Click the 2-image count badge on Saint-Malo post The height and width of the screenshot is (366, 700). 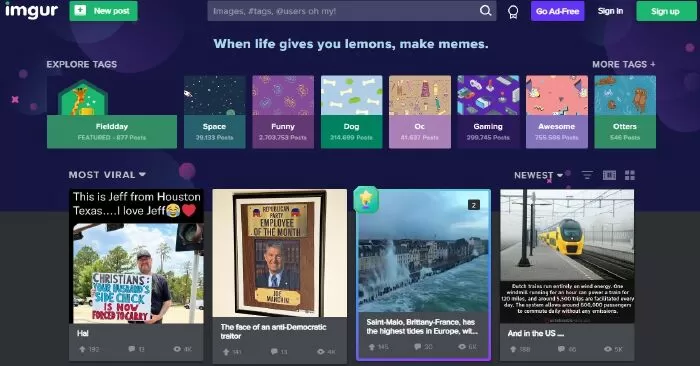click(474, 205)
